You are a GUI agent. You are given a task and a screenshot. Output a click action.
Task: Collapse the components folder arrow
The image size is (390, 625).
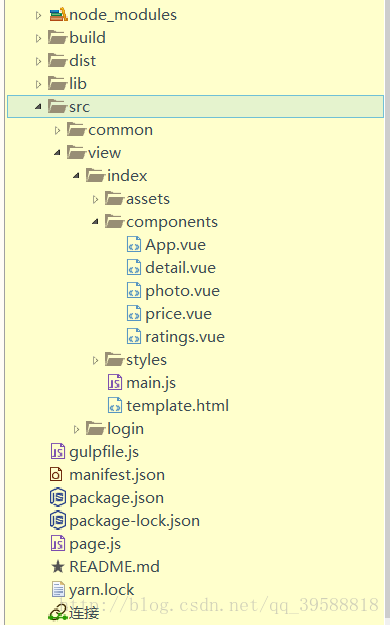(95, 222)
